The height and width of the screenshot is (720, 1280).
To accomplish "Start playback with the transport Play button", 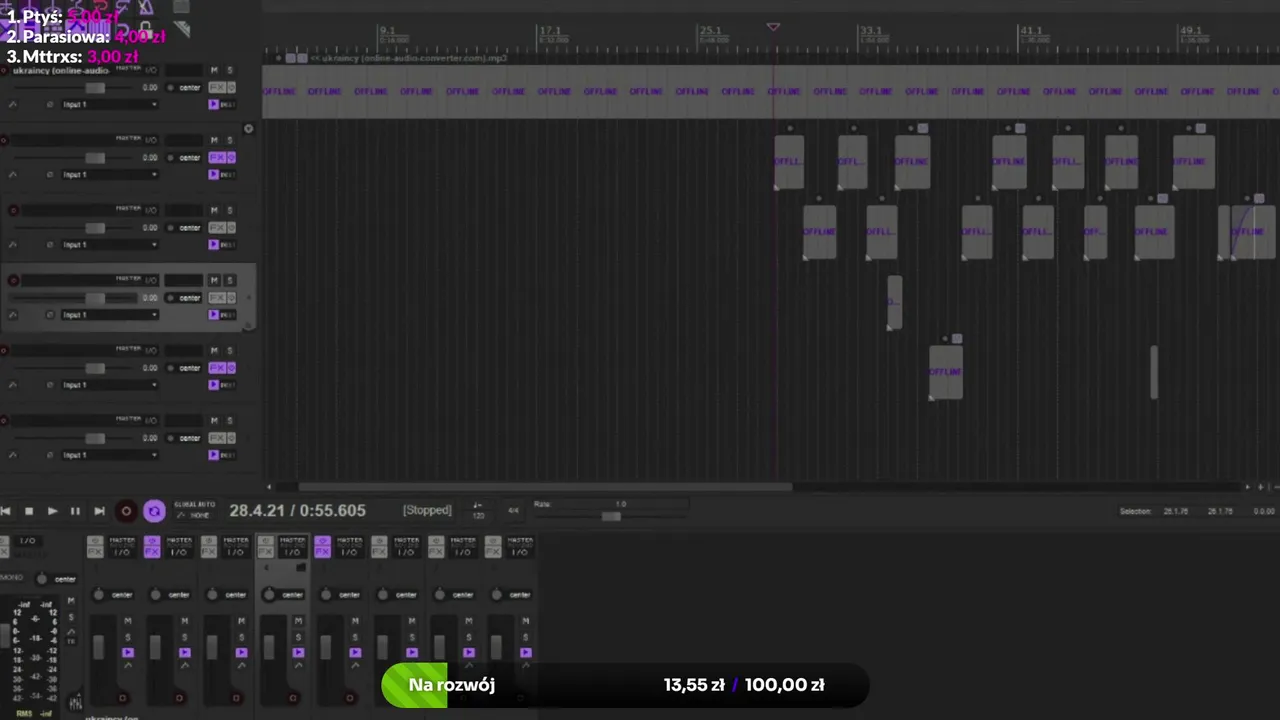I will [52, 511].
